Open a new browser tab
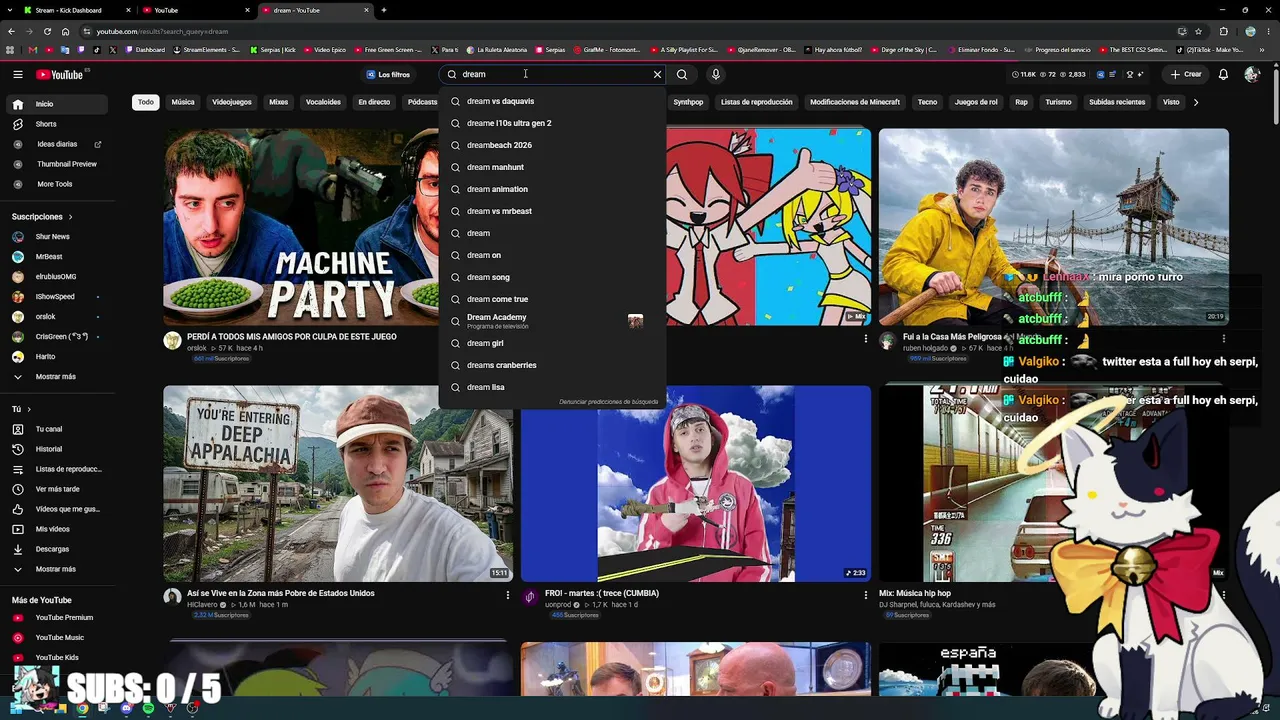 (x=384, y=10)
